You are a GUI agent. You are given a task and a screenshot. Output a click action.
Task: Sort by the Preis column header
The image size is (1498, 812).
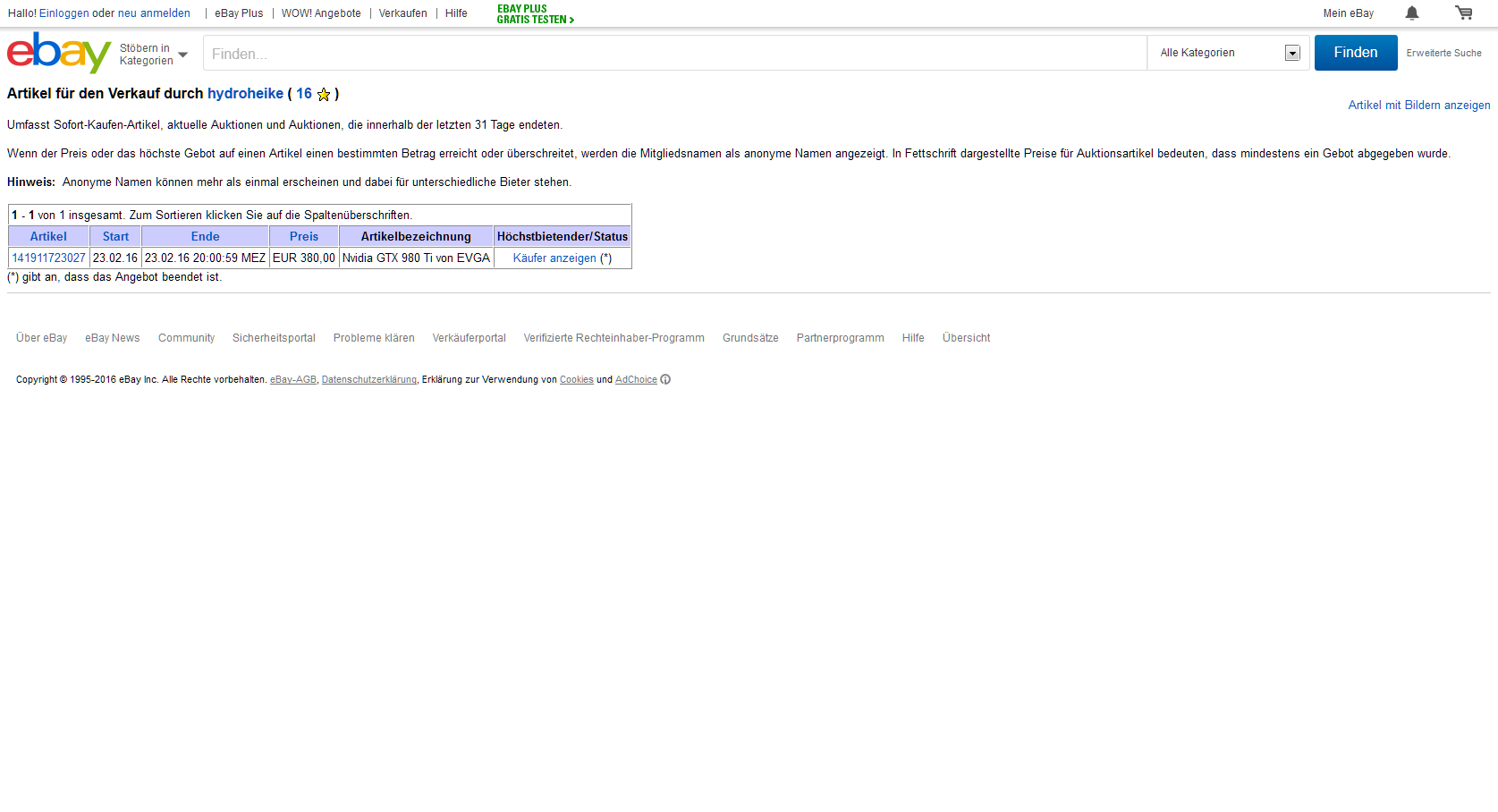click(x=304, y=237)
